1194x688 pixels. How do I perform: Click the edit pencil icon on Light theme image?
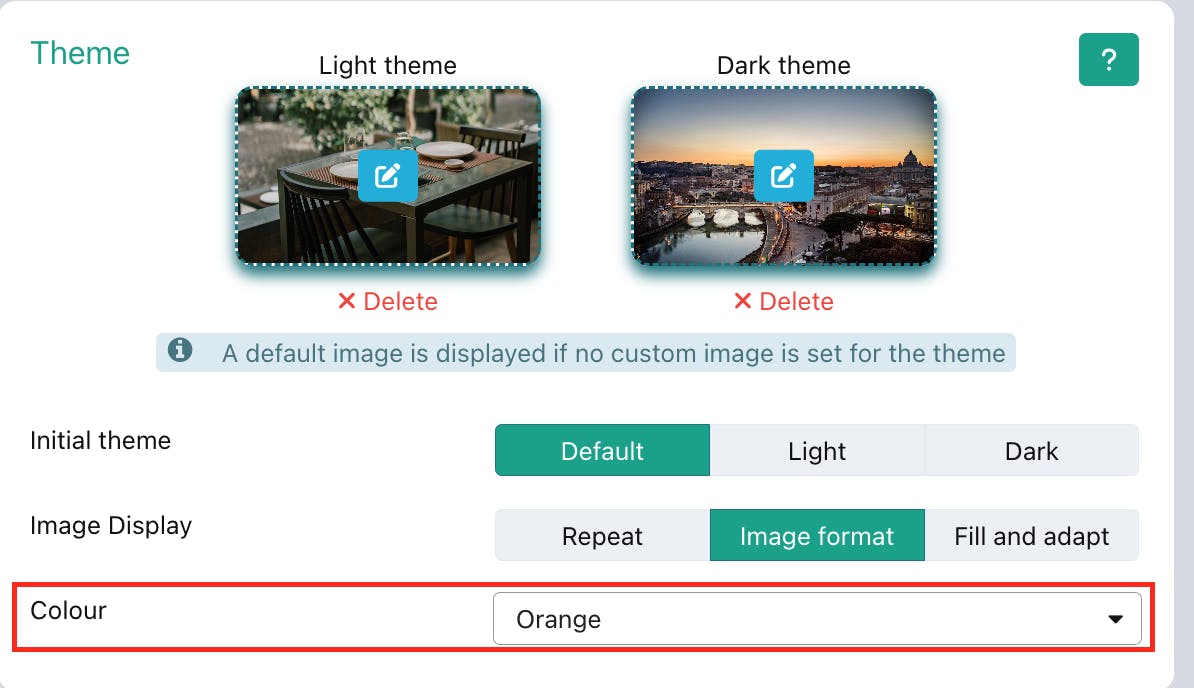388,176
